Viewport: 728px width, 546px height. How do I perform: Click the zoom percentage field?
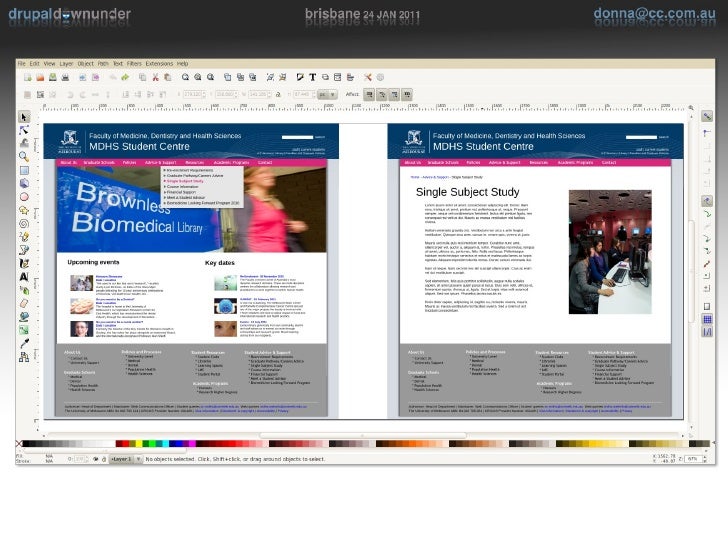[693, 459]
